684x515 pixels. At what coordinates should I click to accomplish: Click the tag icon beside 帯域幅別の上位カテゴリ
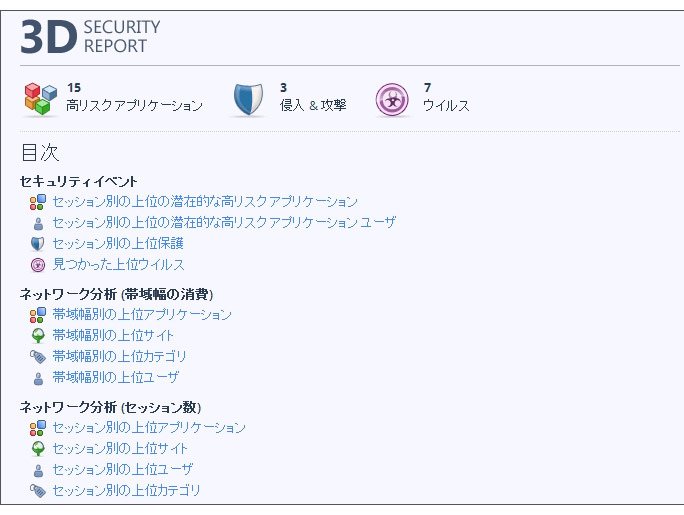click(x=38, y=357)
